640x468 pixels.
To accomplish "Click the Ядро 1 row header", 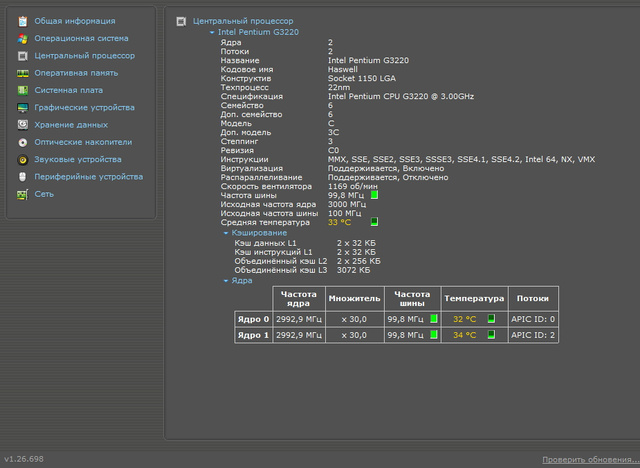I will pyautogui.click(x=253, y=335).
